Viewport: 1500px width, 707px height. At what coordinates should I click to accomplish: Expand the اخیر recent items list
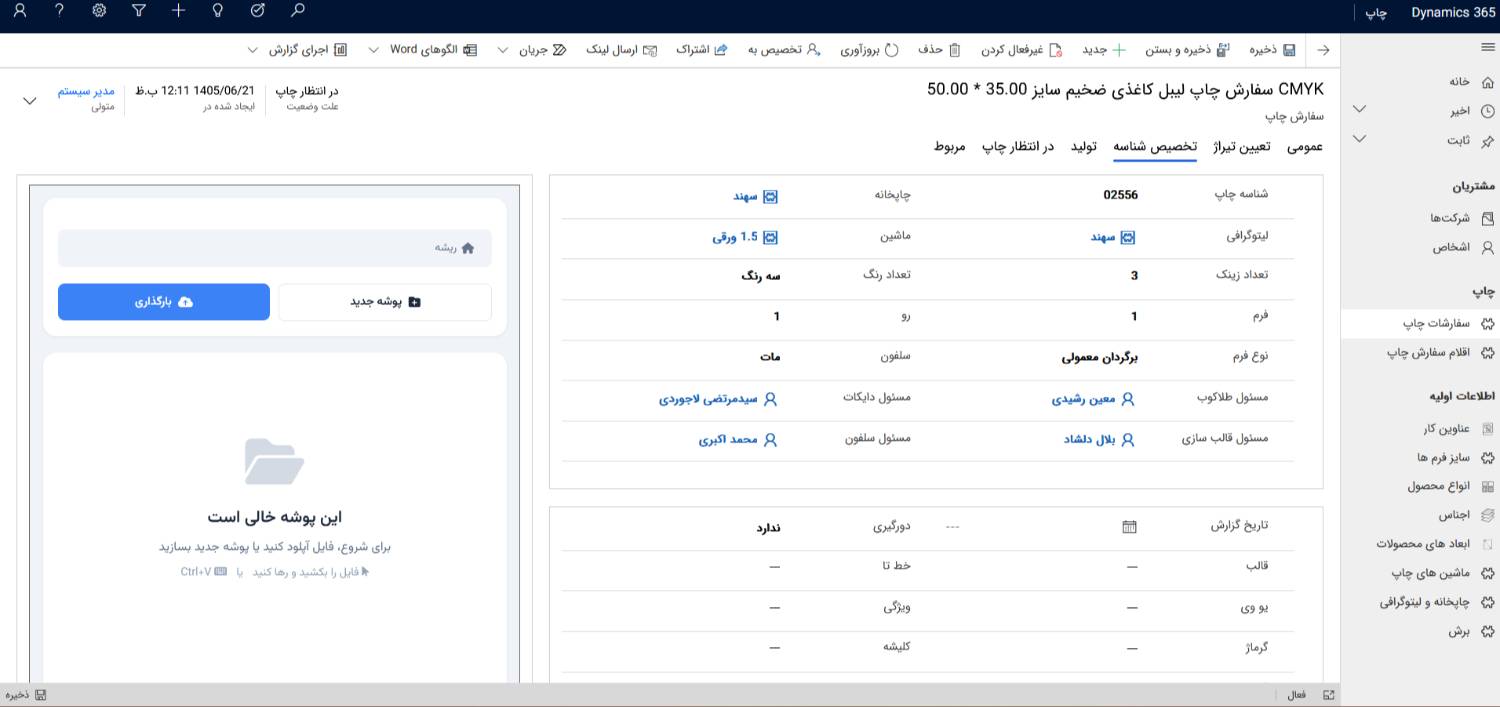(x=1359, y=110)
